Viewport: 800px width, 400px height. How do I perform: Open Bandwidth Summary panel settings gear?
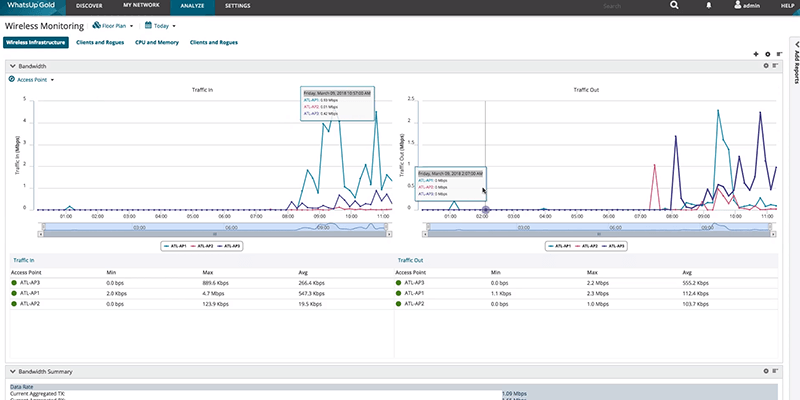click(765, 371)
